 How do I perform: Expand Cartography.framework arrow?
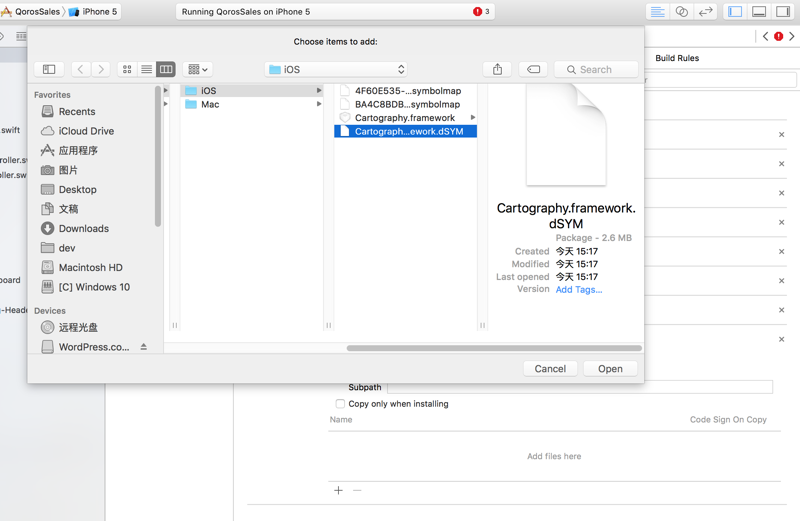(x=473, y=118)
